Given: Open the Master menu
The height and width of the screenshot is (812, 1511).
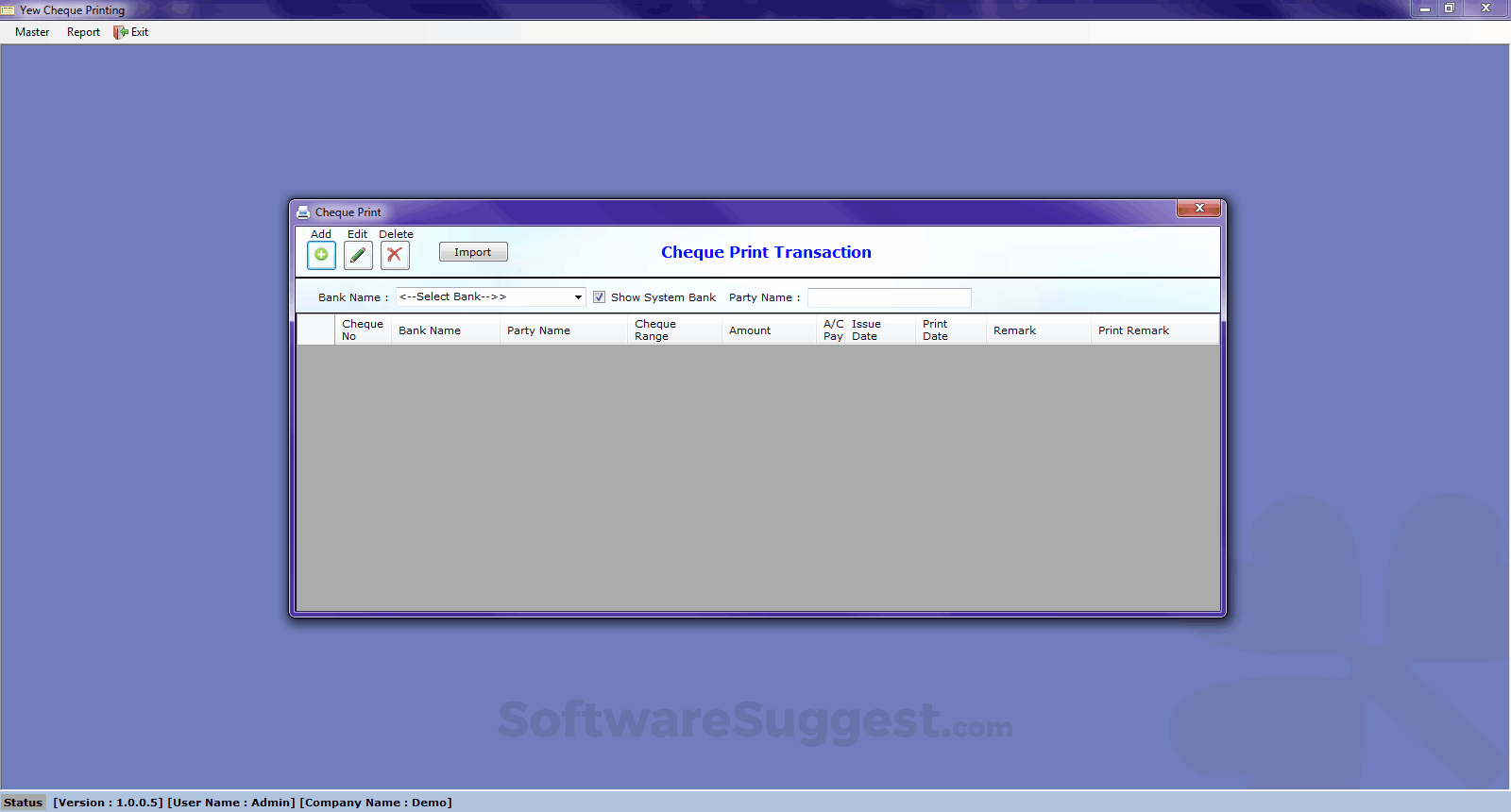Looking at the screenshot, I should point(32,32).
